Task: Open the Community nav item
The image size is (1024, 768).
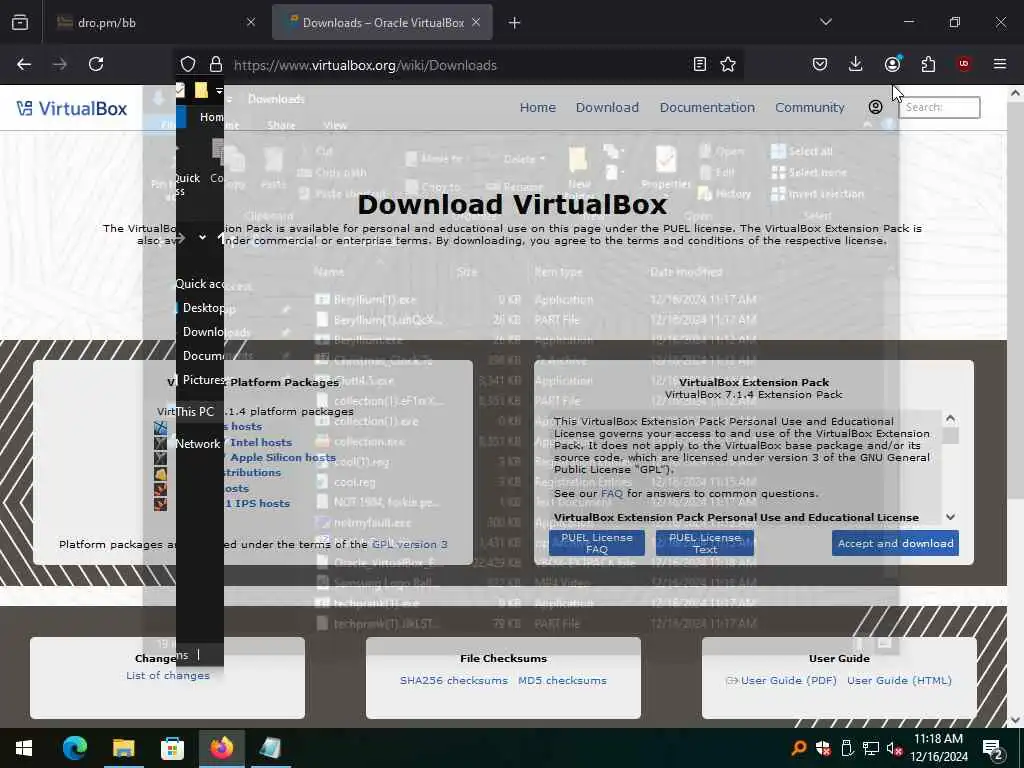Action: [809, 107]
